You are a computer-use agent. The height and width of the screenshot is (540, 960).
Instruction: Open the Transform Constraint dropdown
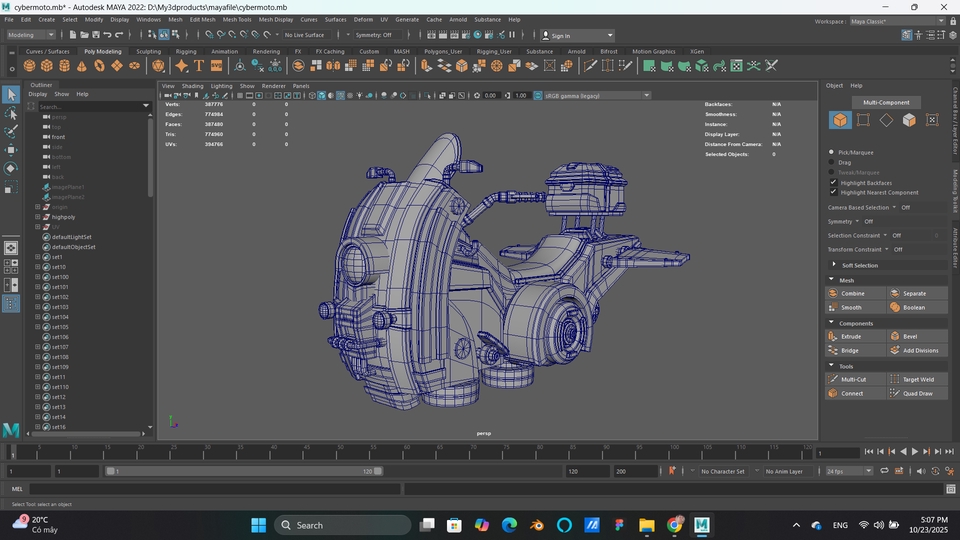[x=887, y=249]
